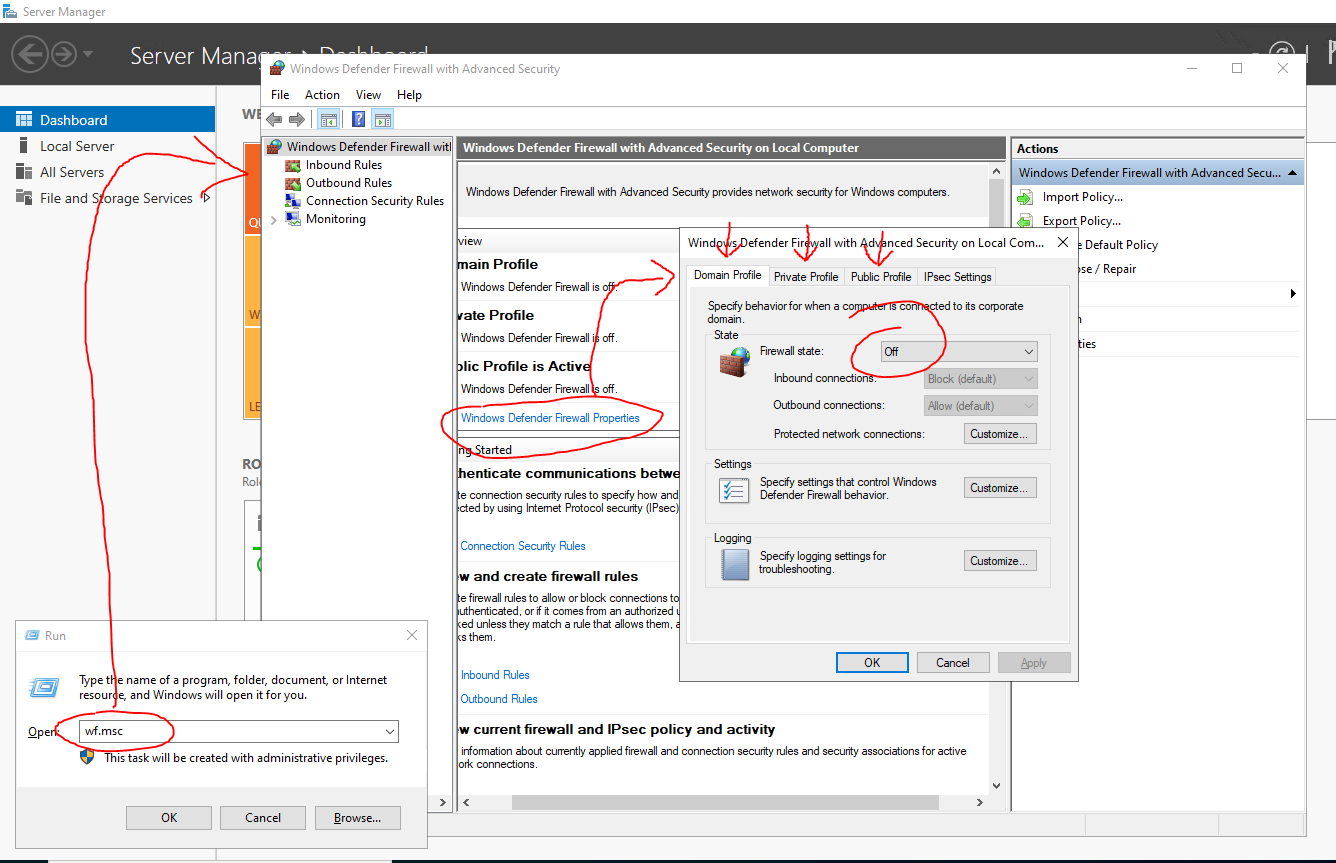Click the blue Help toolbar icon
The image size is (1336, 863).
pyautogui.click(x=358, y=120)
